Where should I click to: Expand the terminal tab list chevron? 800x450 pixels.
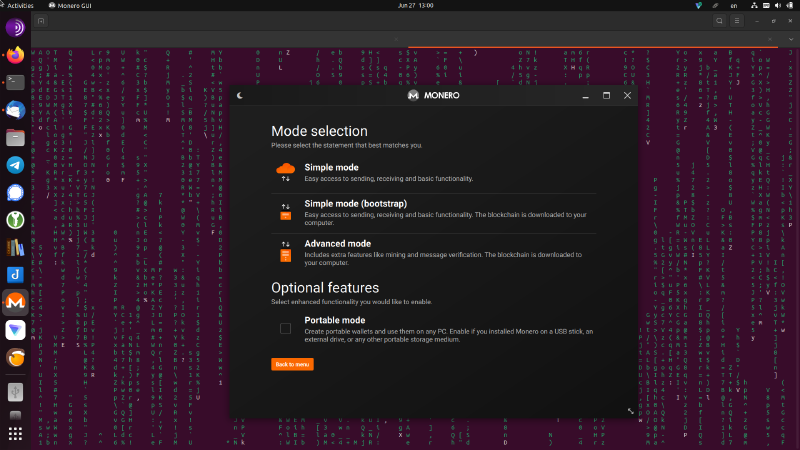tap(791, 39)
